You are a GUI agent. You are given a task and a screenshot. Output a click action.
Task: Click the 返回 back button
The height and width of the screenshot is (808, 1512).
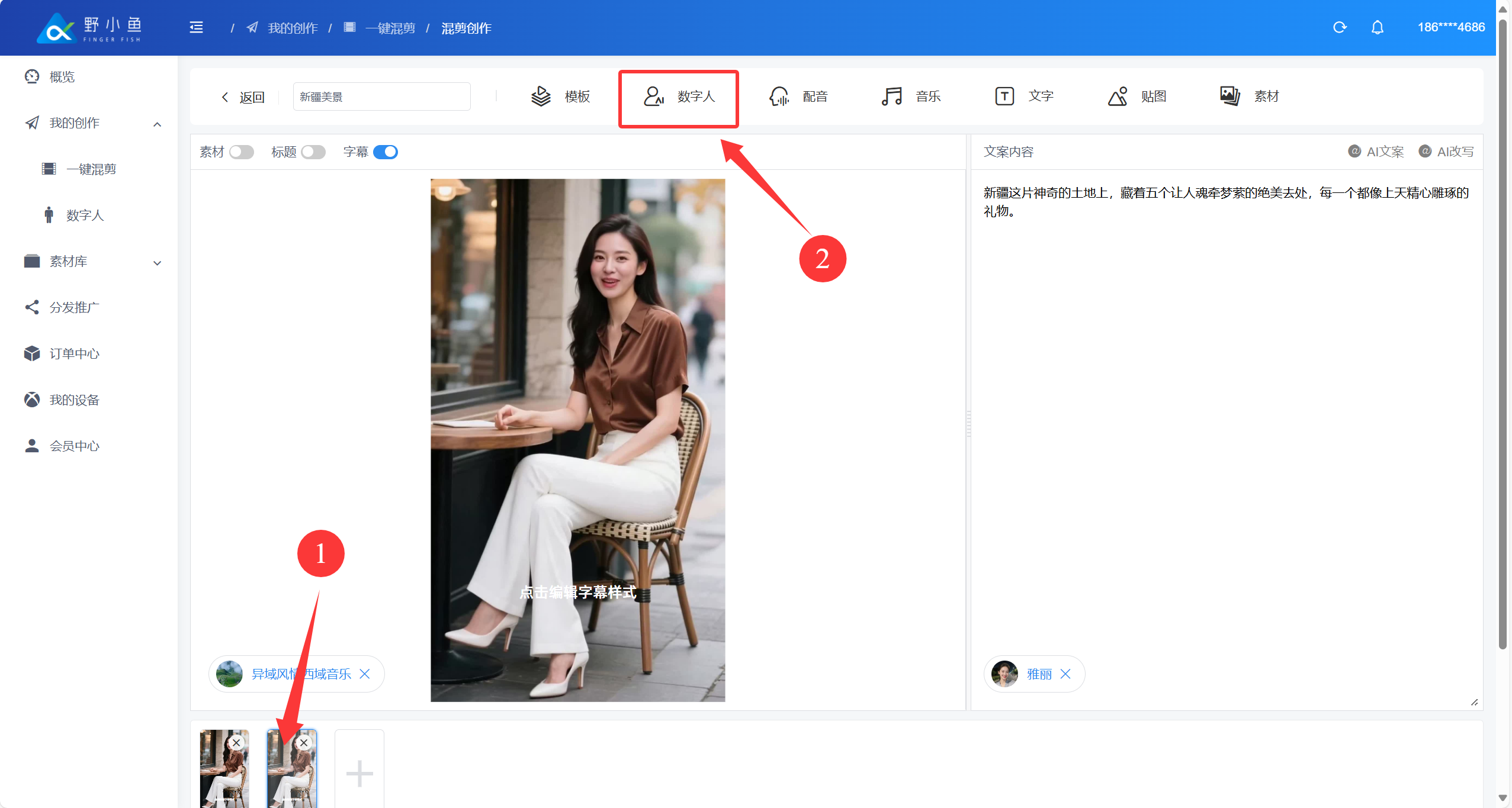[243, 97]
